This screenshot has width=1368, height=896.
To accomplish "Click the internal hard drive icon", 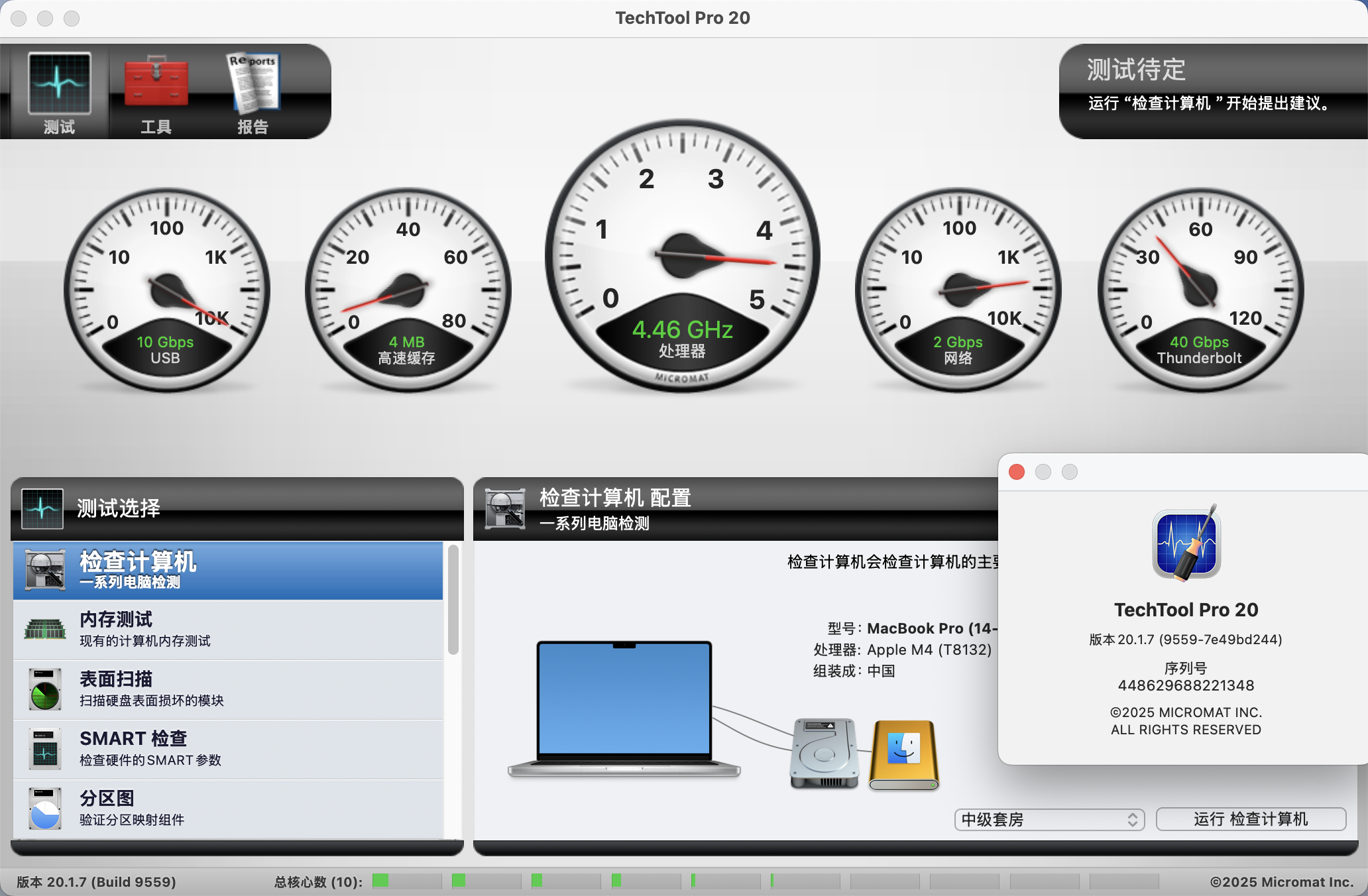I will coord(824,754).
